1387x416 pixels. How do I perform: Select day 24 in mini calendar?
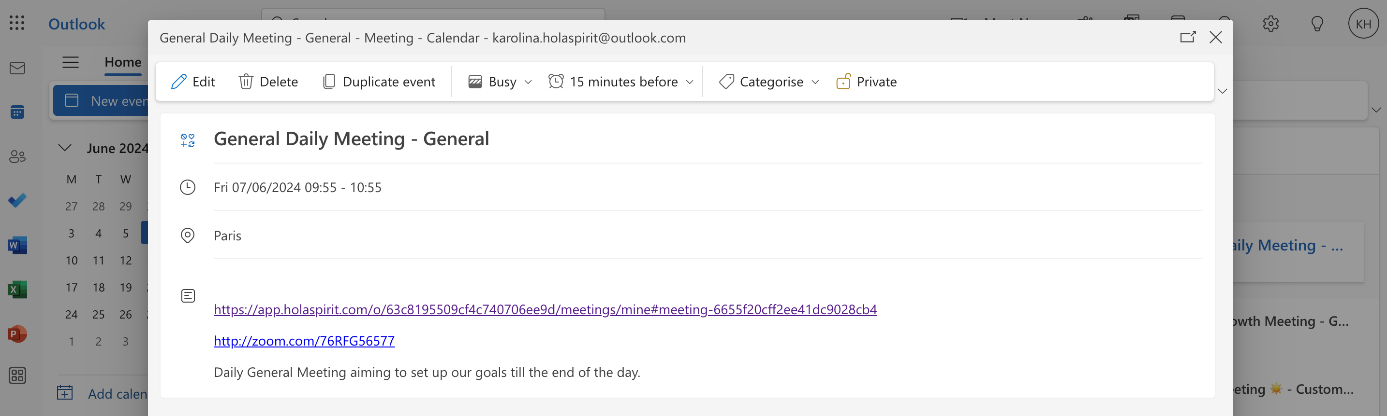point(71,314)
